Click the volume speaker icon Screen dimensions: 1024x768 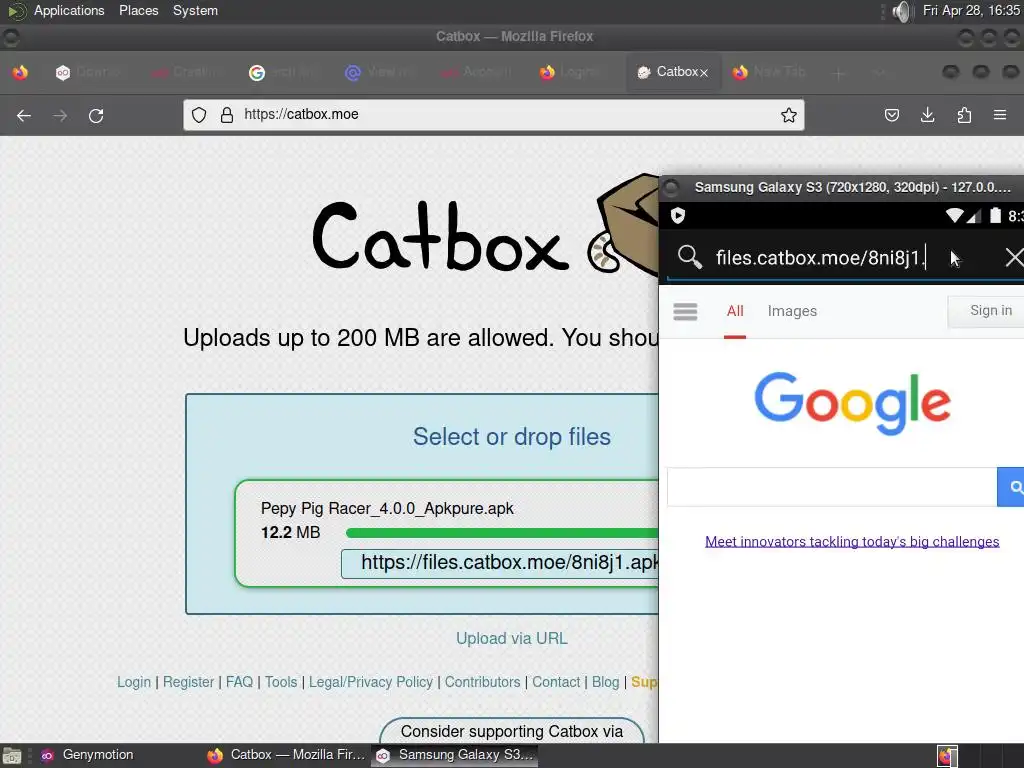click(x=901, y=11)
